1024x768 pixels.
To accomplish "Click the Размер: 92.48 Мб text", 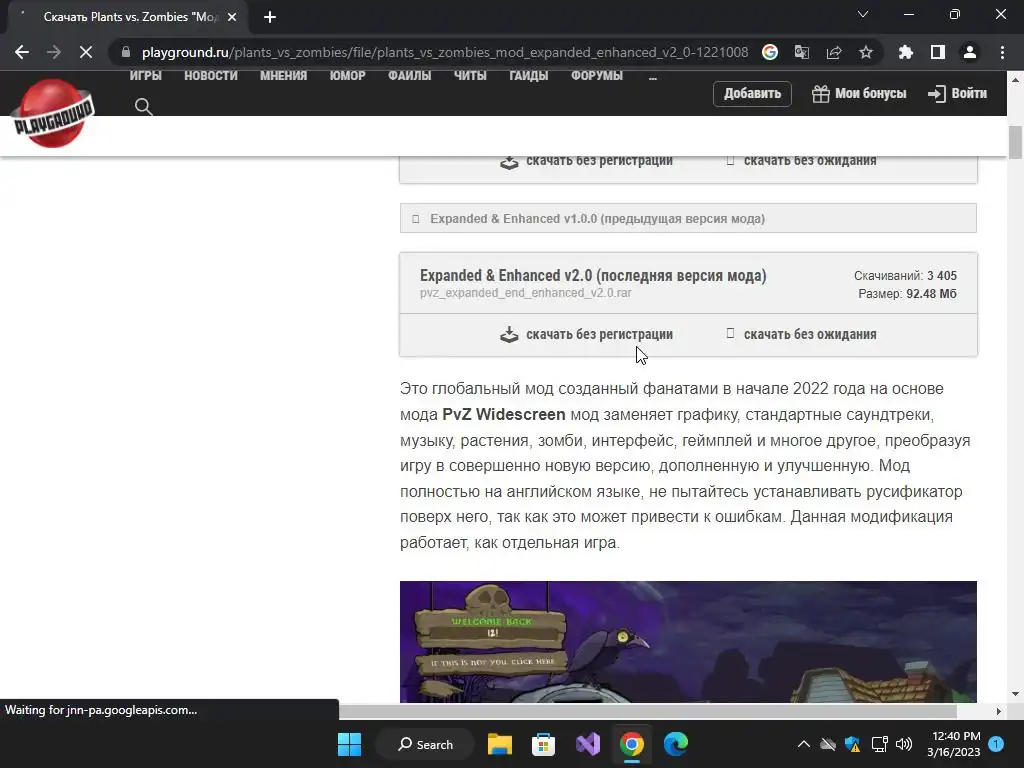I will (907, 294).
